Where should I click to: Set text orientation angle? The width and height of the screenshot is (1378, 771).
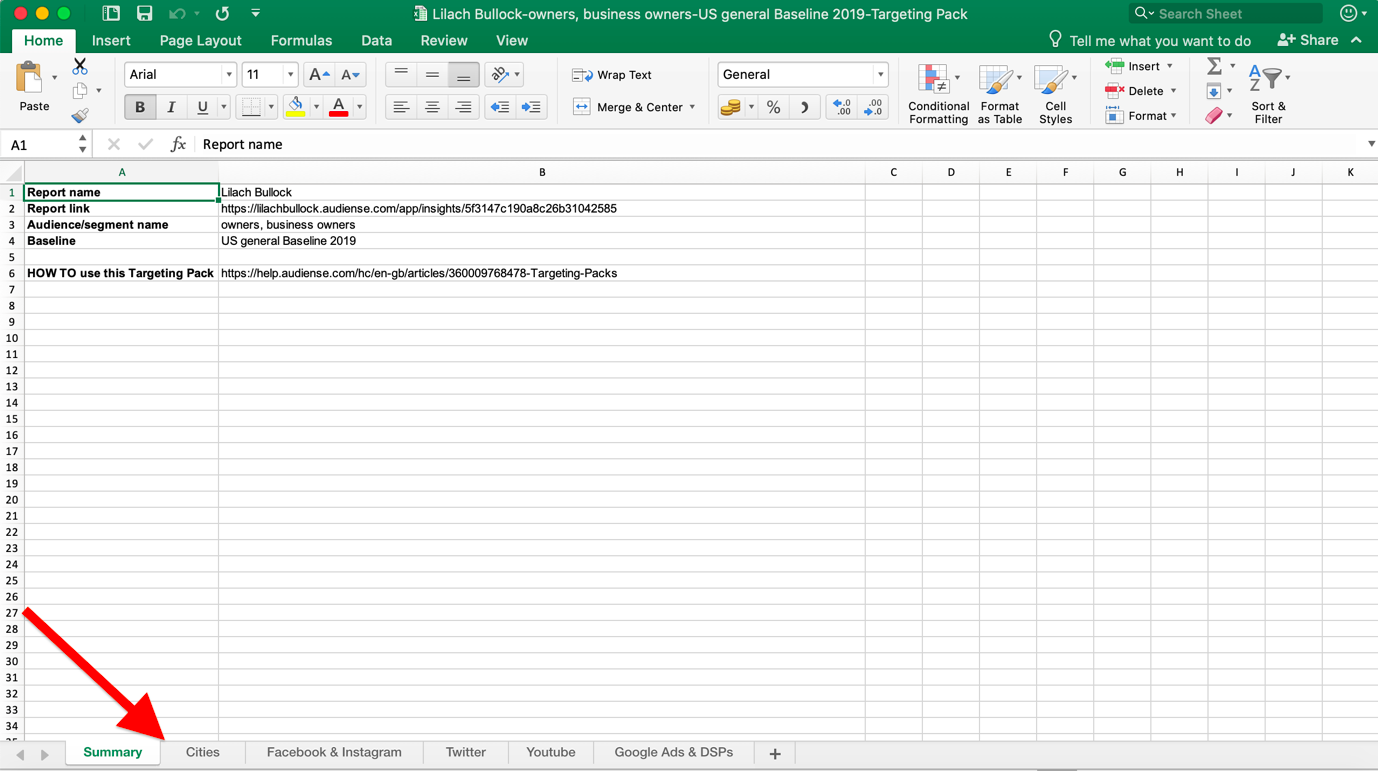[x=500, y=74]
